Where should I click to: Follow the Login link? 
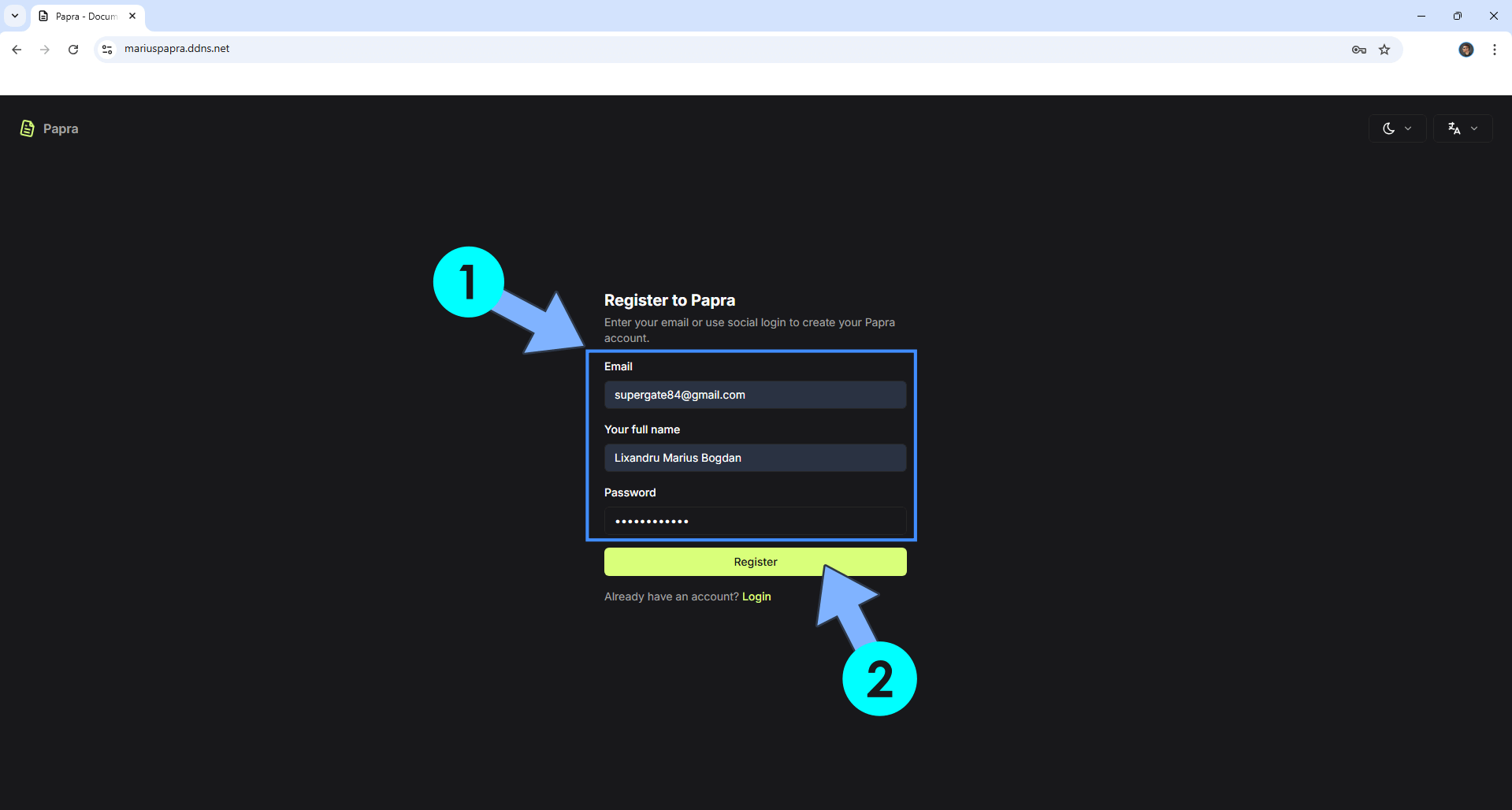click(x=756, y=596)
